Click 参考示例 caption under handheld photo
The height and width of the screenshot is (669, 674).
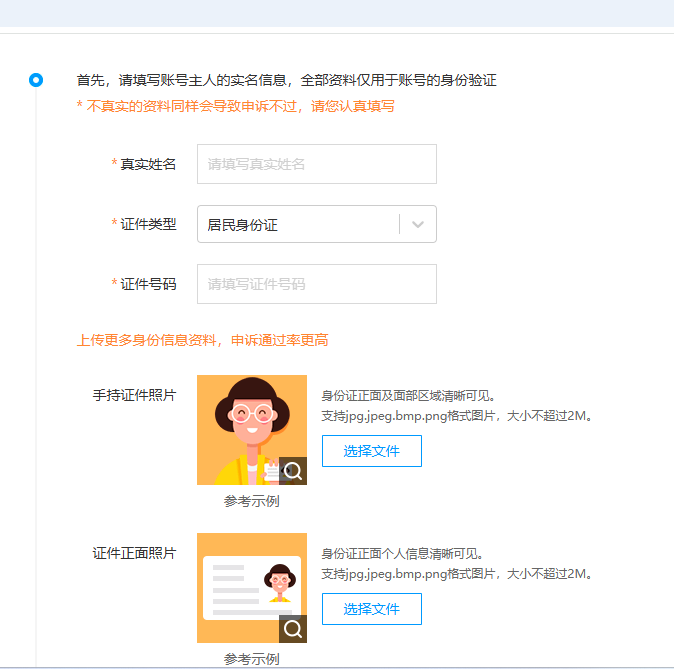(252, 501)
